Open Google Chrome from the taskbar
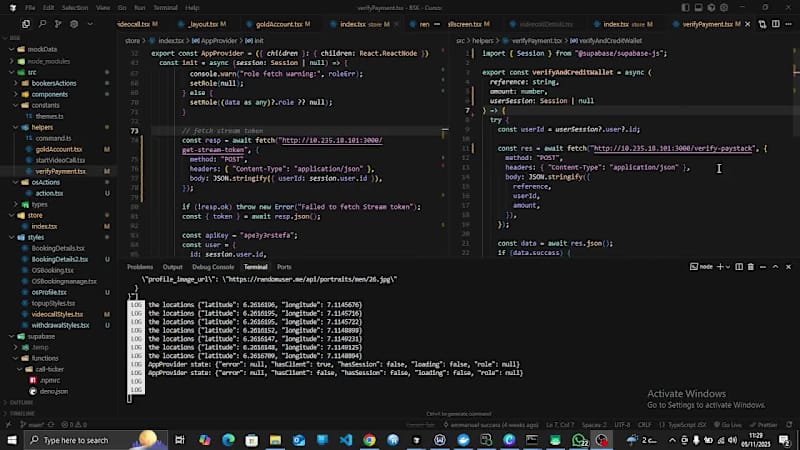Image resolution: width=800 pixels, height=450 pixels. coord(369,440)
